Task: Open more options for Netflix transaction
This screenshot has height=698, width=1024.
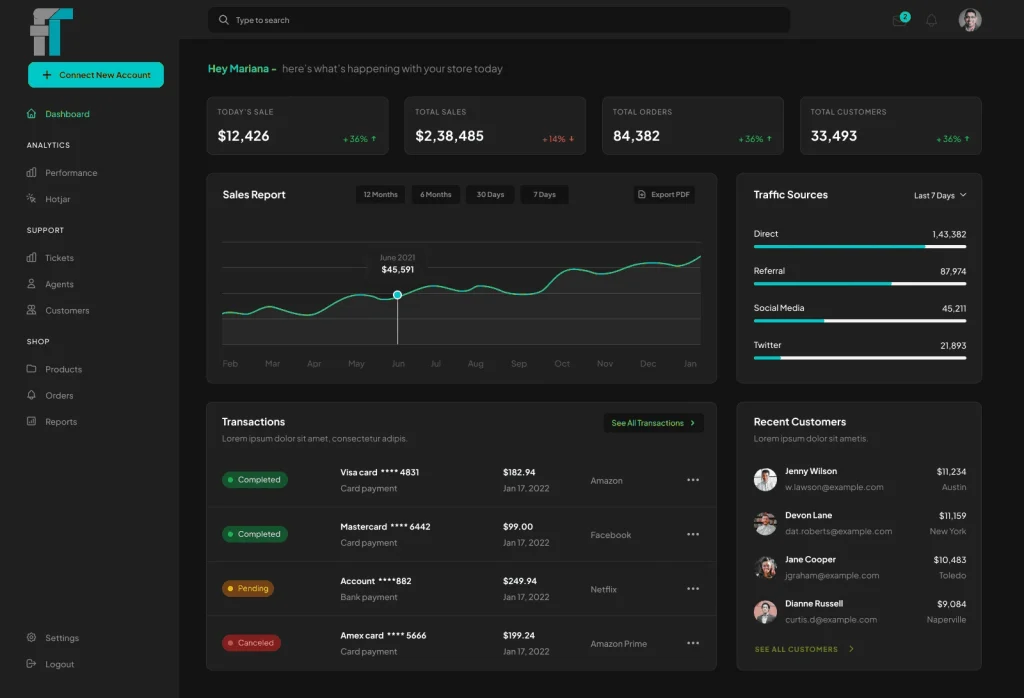Action: point(692,589)
